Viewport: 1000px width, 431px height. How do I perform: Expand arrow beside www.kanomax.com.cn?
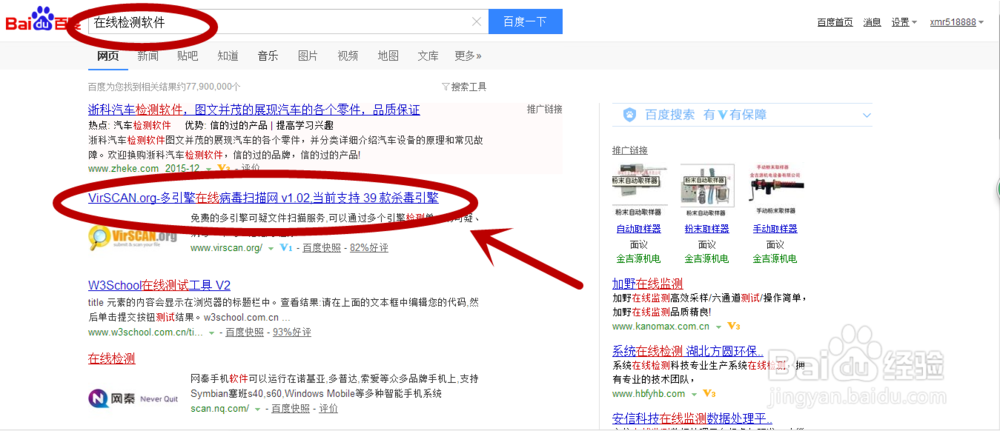coord(718,327)
